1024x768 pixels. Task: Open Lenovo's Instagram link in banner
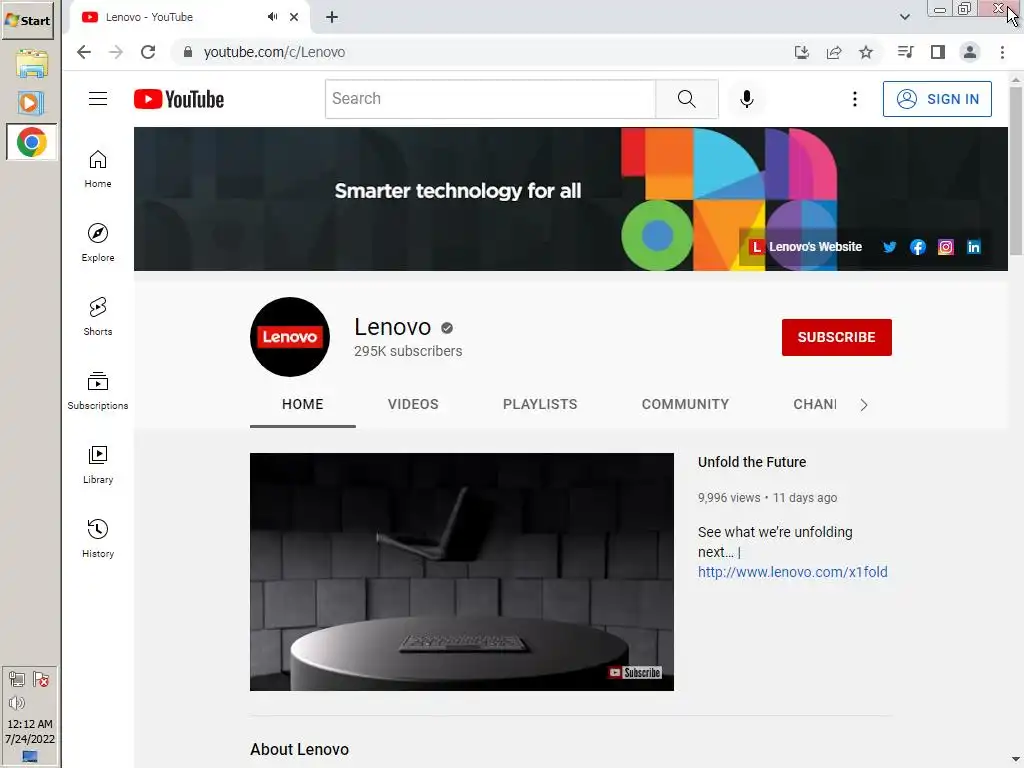point(946,247)
